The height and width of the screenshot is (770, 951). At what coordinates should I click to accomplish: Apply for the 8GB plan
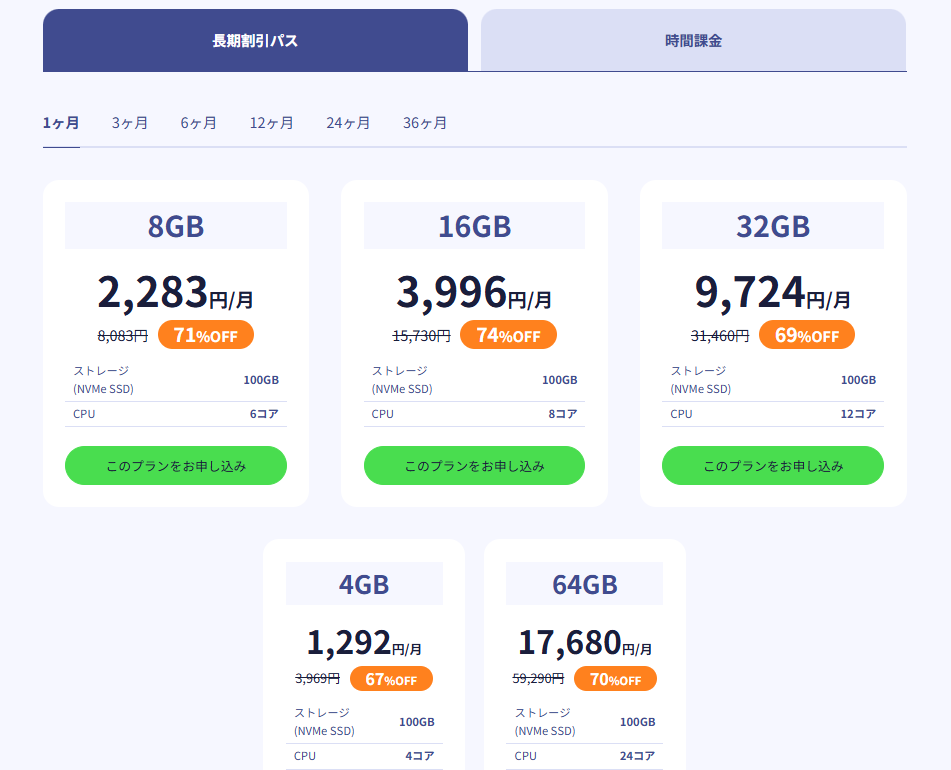(176, 466)
